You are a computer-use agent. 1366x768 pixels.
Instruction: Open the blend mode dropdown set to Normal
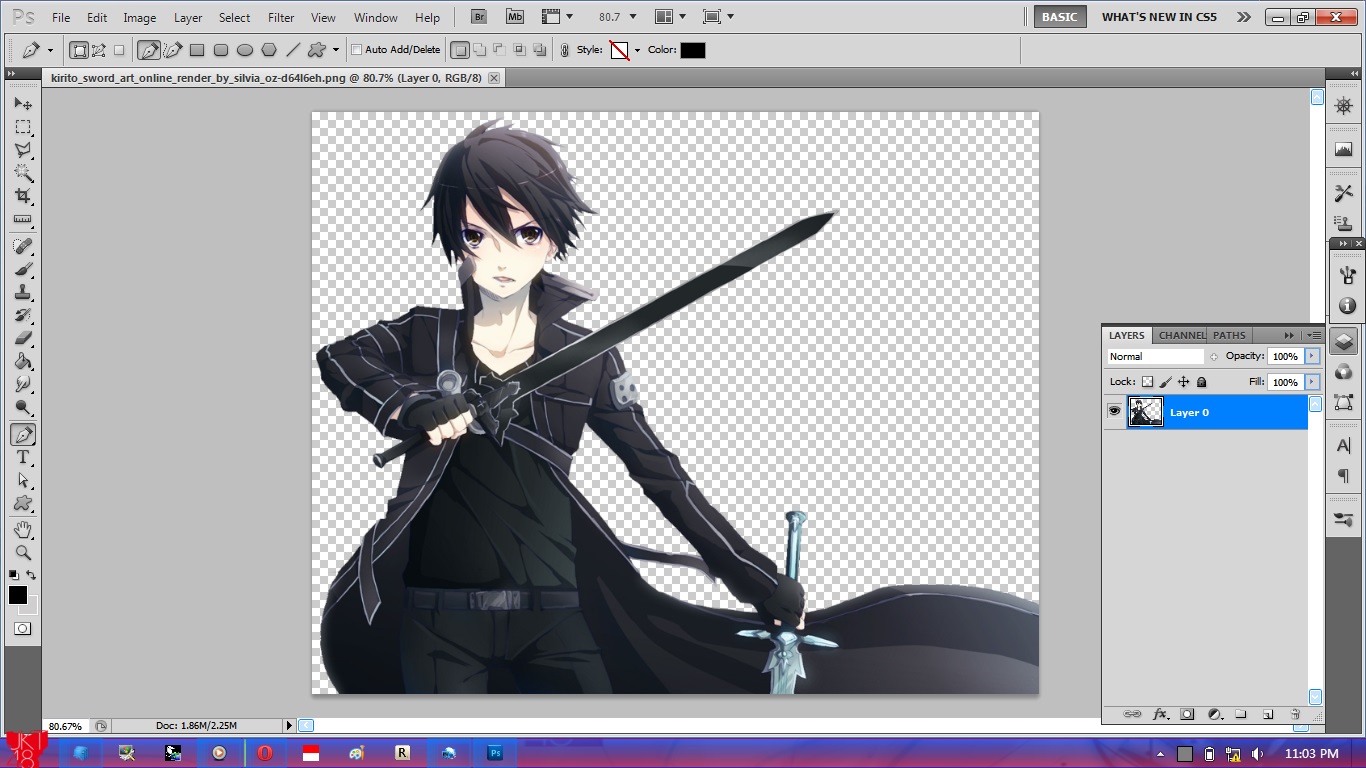point(1156,356)
